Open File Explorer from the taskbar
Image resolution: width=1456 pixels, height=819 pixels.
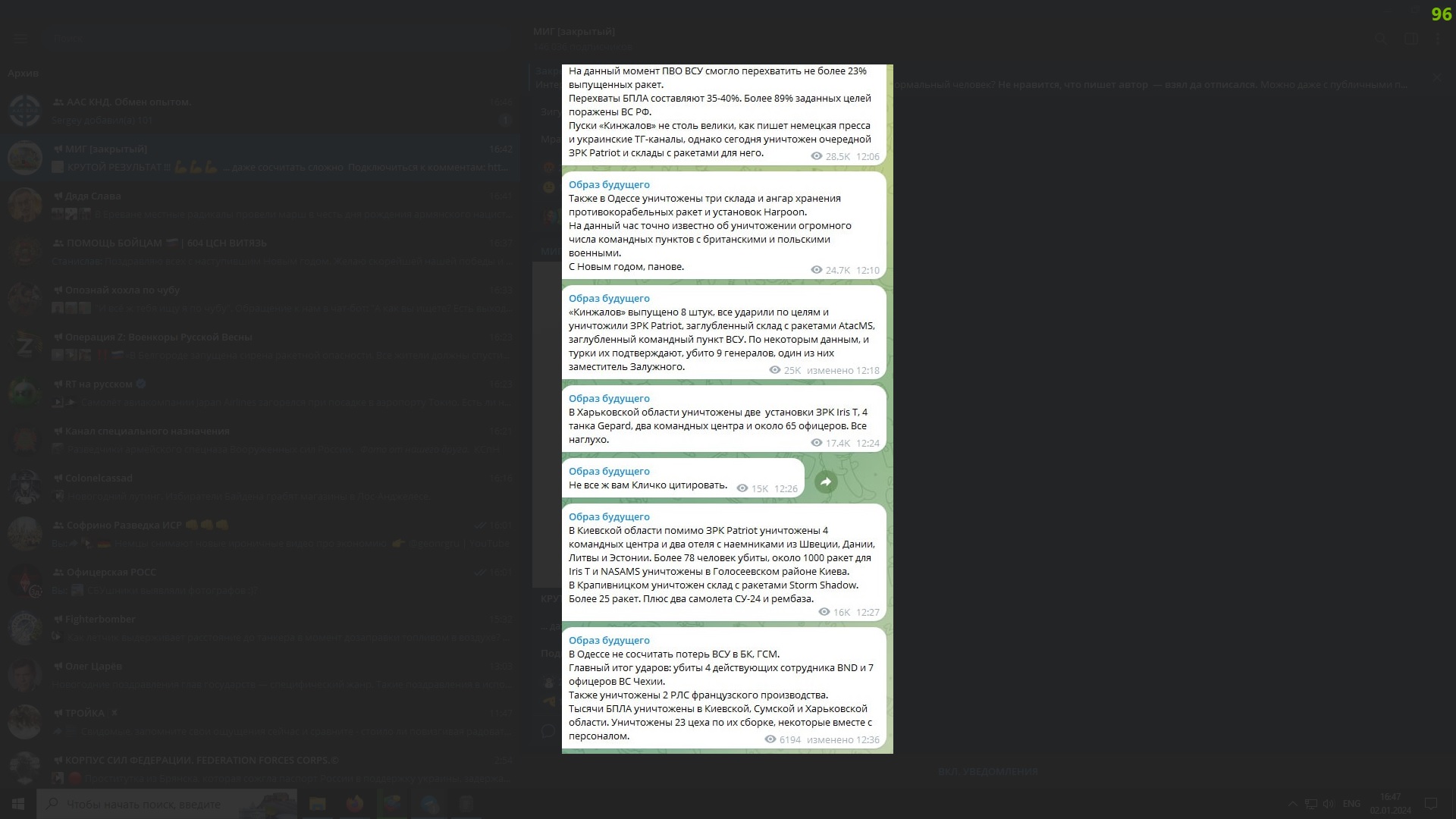pyautogui.click(x=318, y=804)
